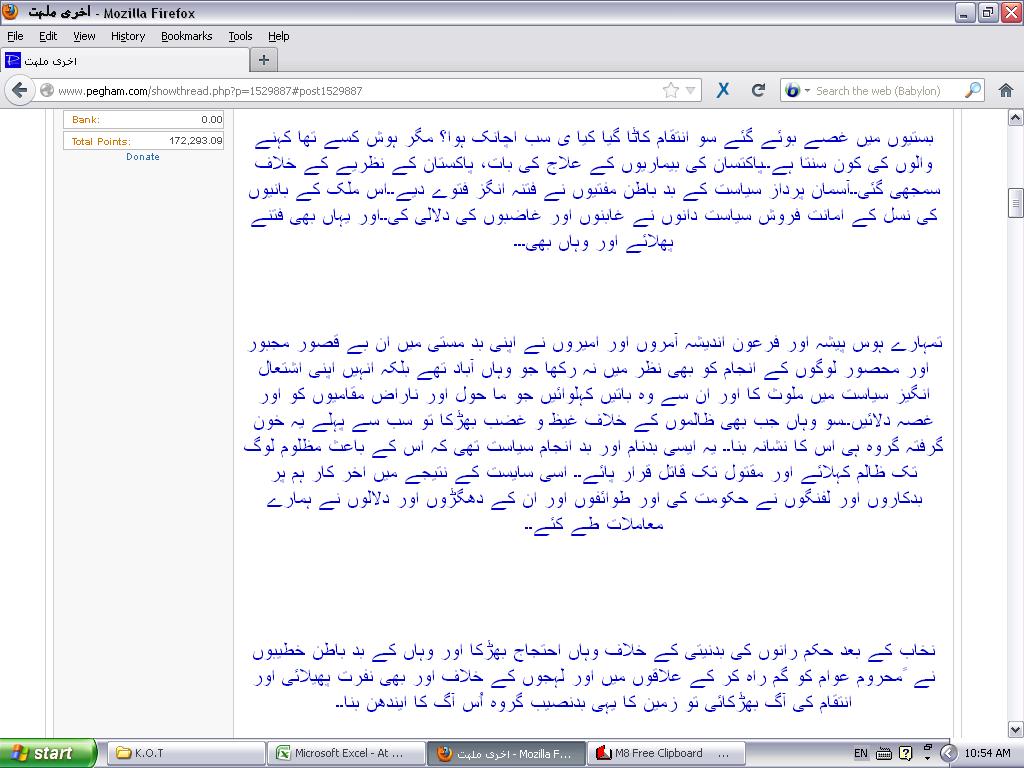Click the stop loading X icon
1024x768 pixels.
click(x=723, y=90)
